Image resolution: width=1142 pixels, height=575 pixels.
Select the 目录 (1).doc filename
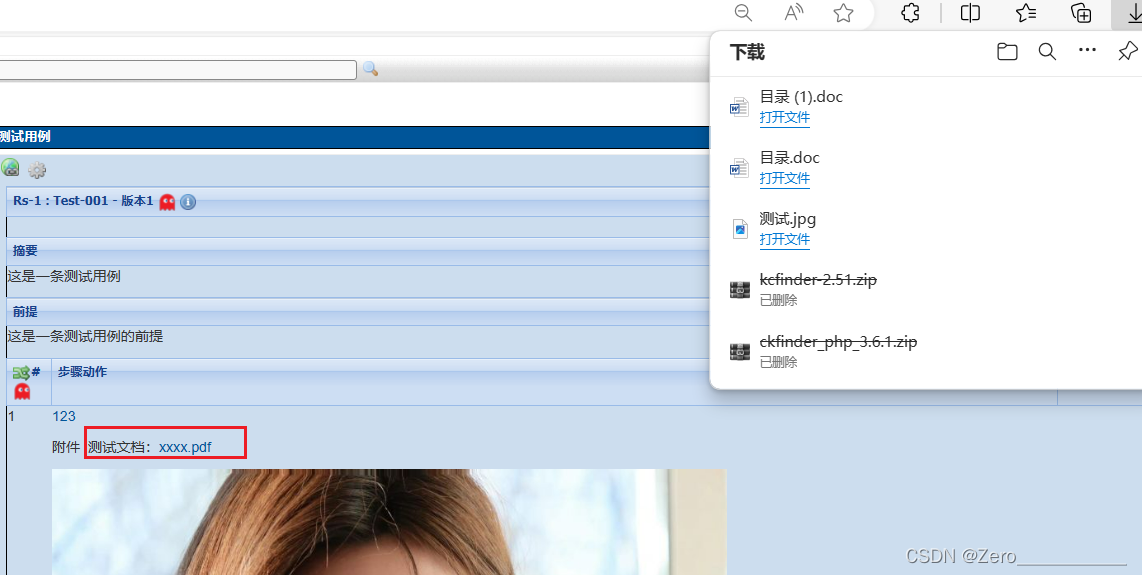pos(801,96)
